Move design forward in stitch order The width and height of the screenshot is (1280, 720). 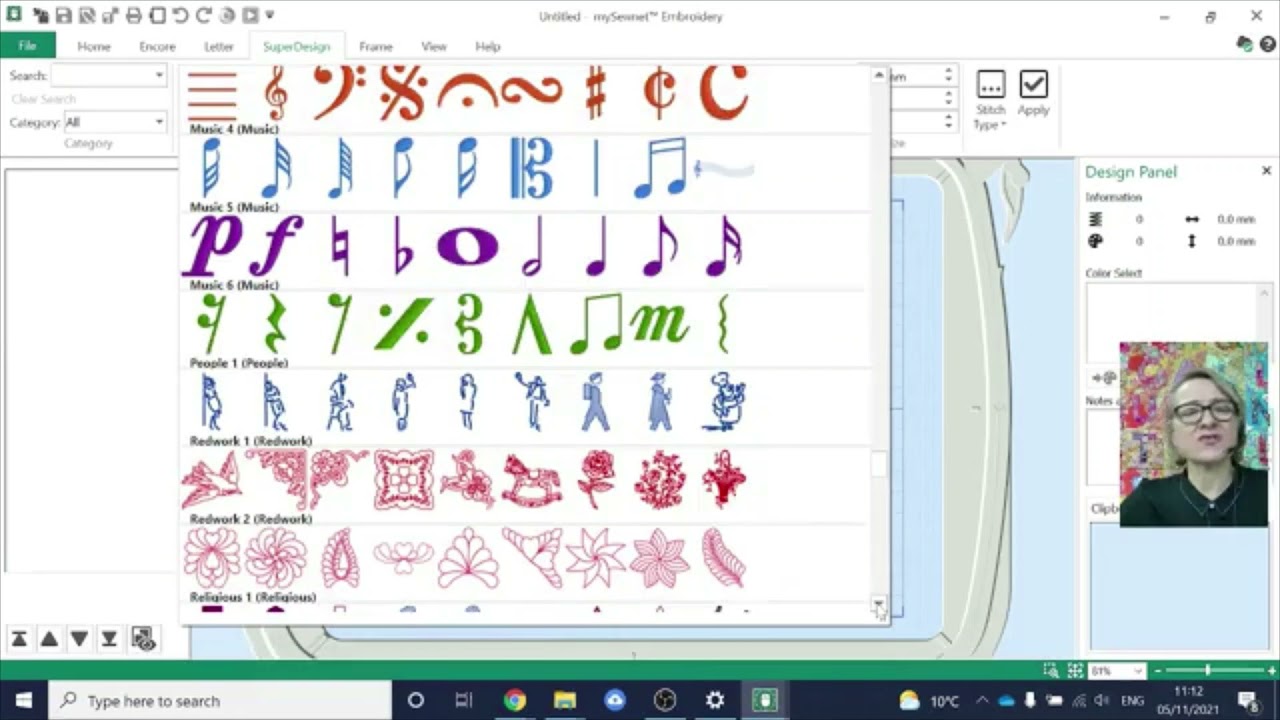coord(79,639)
